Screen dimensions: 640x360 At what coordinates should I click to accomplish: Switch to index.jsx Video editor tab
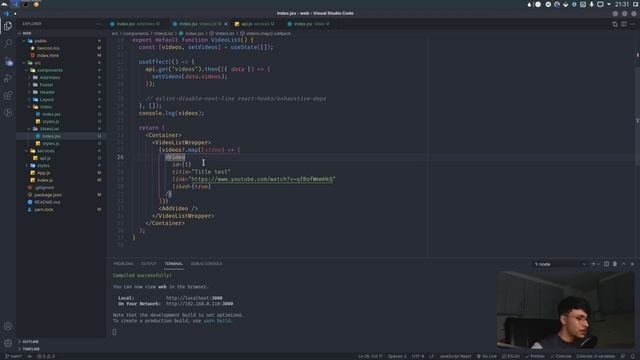[310, 24]
